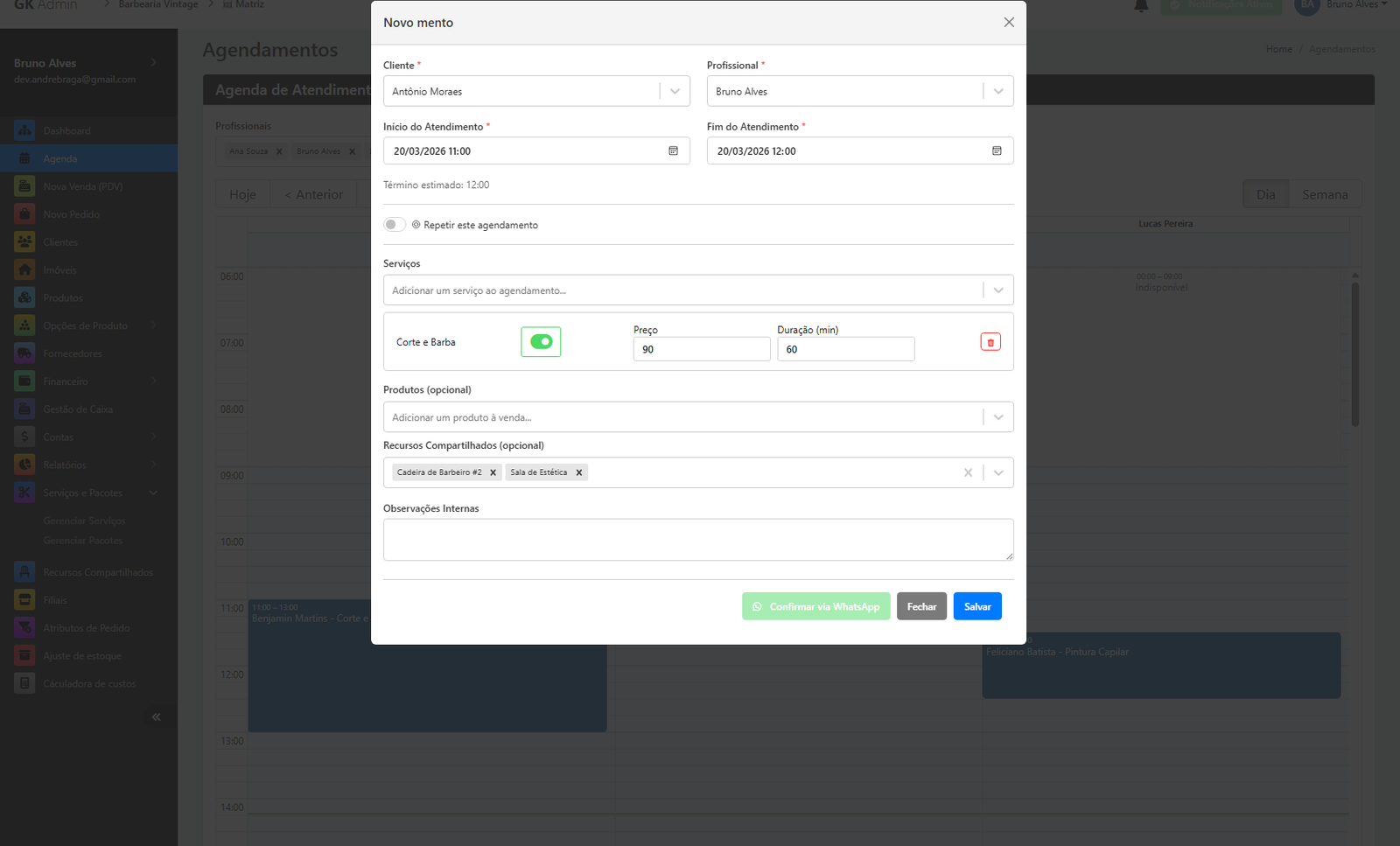Switch to Semana view tab
Image resolution: width=1400 pixels, height=846 pixels.
(x=1324, y=194)
